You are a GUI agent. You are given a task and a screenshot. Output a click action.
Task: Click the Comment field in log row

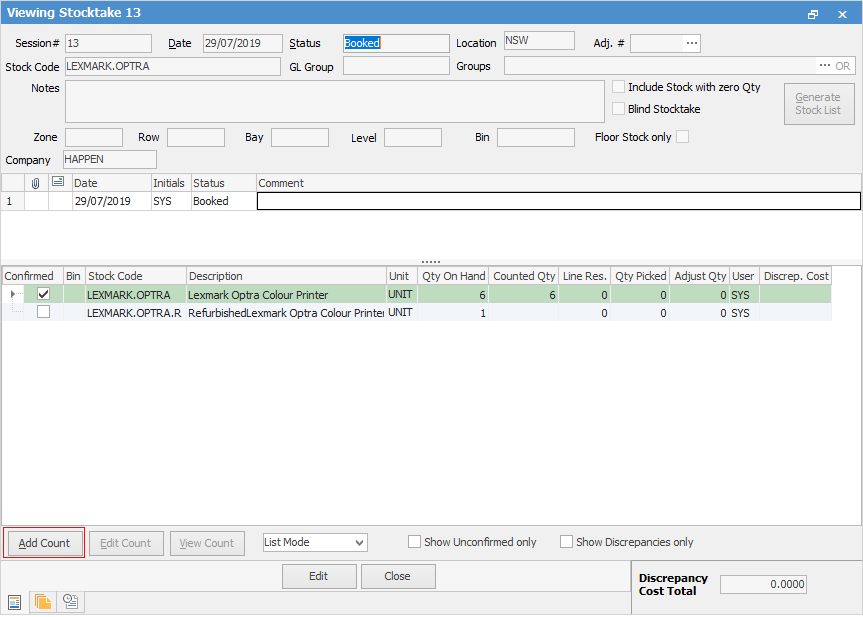click(x=558, y=201)
